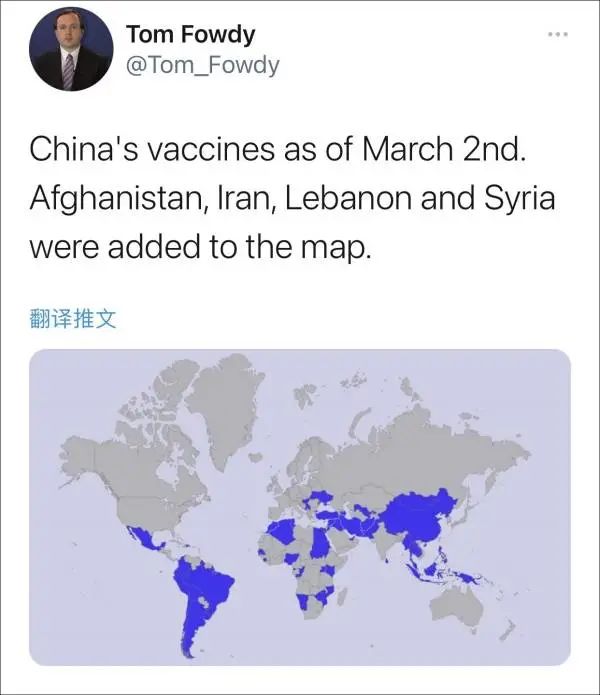The image size is (600, 695).
Task: Open the three-dot more options menu
Action: click(x=557, y=34)
